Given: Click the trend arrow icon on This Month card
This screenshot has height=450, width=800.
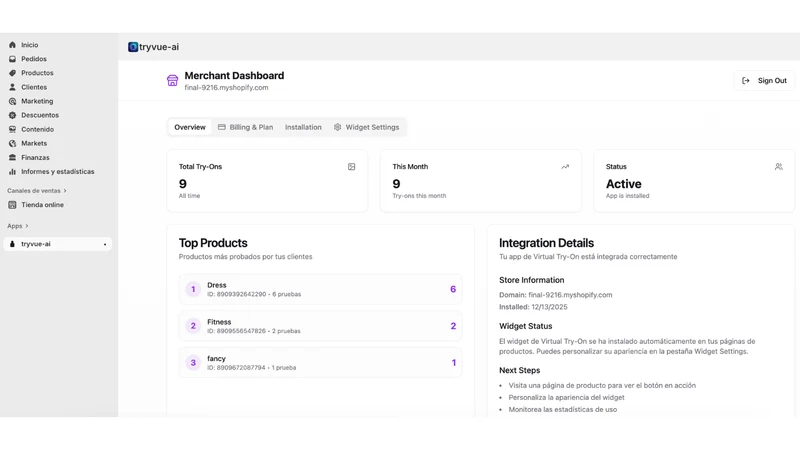Looking at the screenshot, I should click(565, 167).
